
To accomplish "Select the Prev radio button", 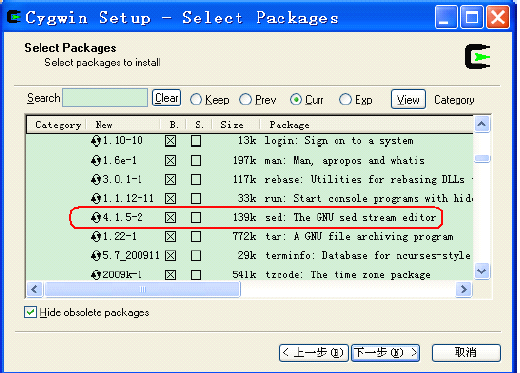I will coord(245,99).
